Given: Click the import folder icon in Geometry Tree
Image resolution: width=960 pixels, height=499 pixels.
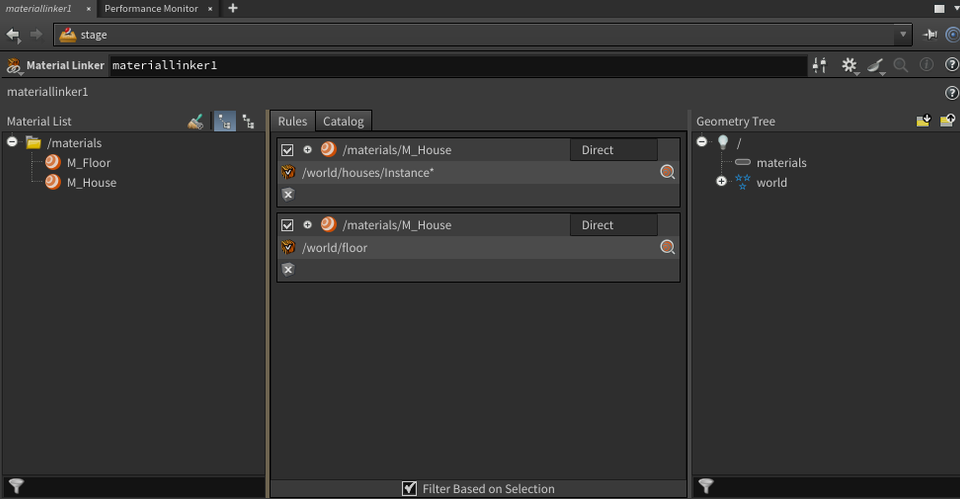Looking at the screenshot, I should click(x=923, y=121).
